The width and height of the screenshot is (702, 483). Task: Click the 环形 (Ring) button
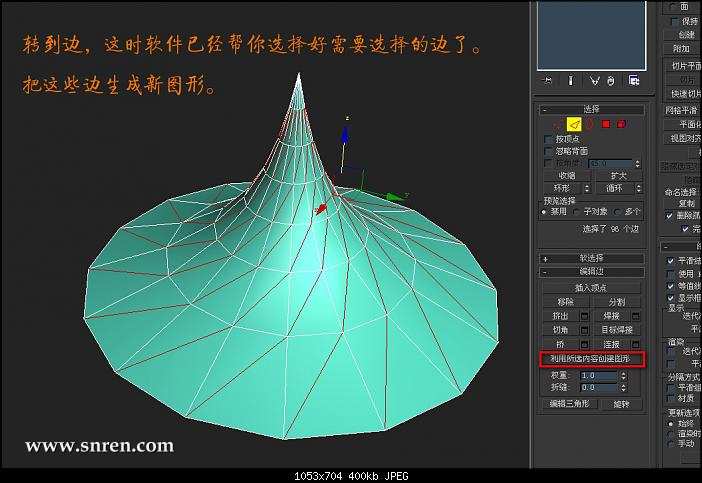(563, 188)
